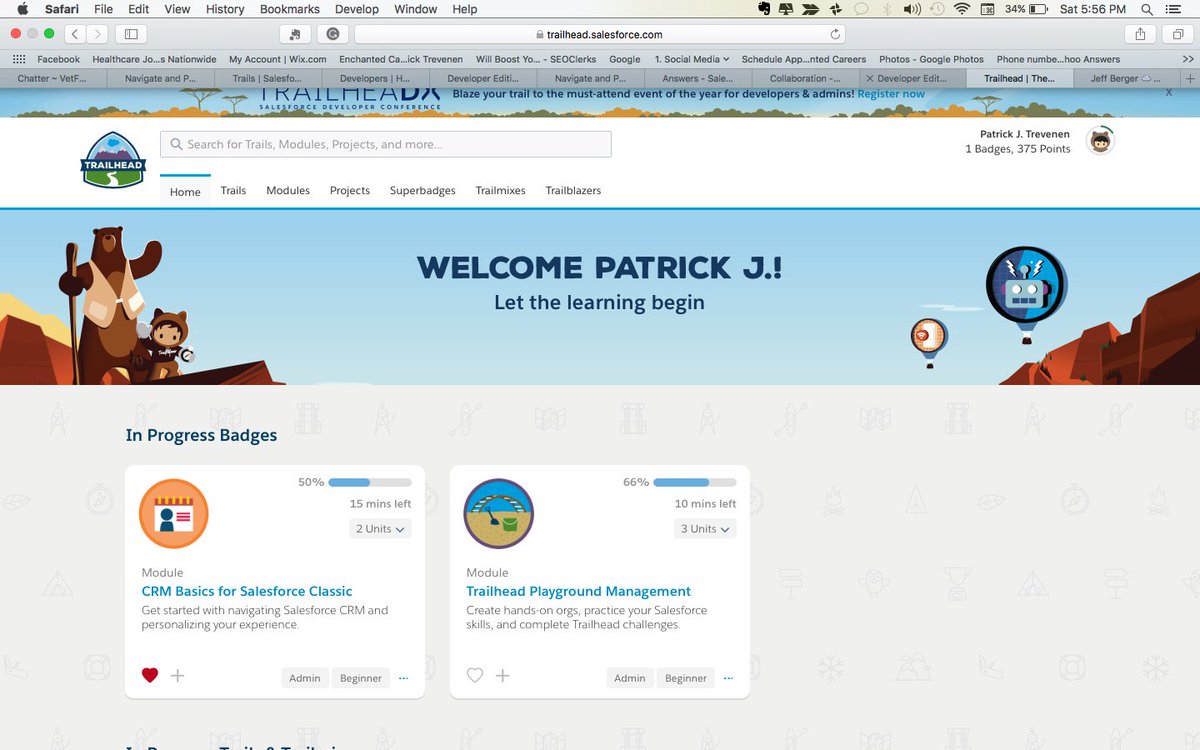Switch to the Answers - Sale... browser tab
Screen dimensions: 1200x750
click(698, 78)
